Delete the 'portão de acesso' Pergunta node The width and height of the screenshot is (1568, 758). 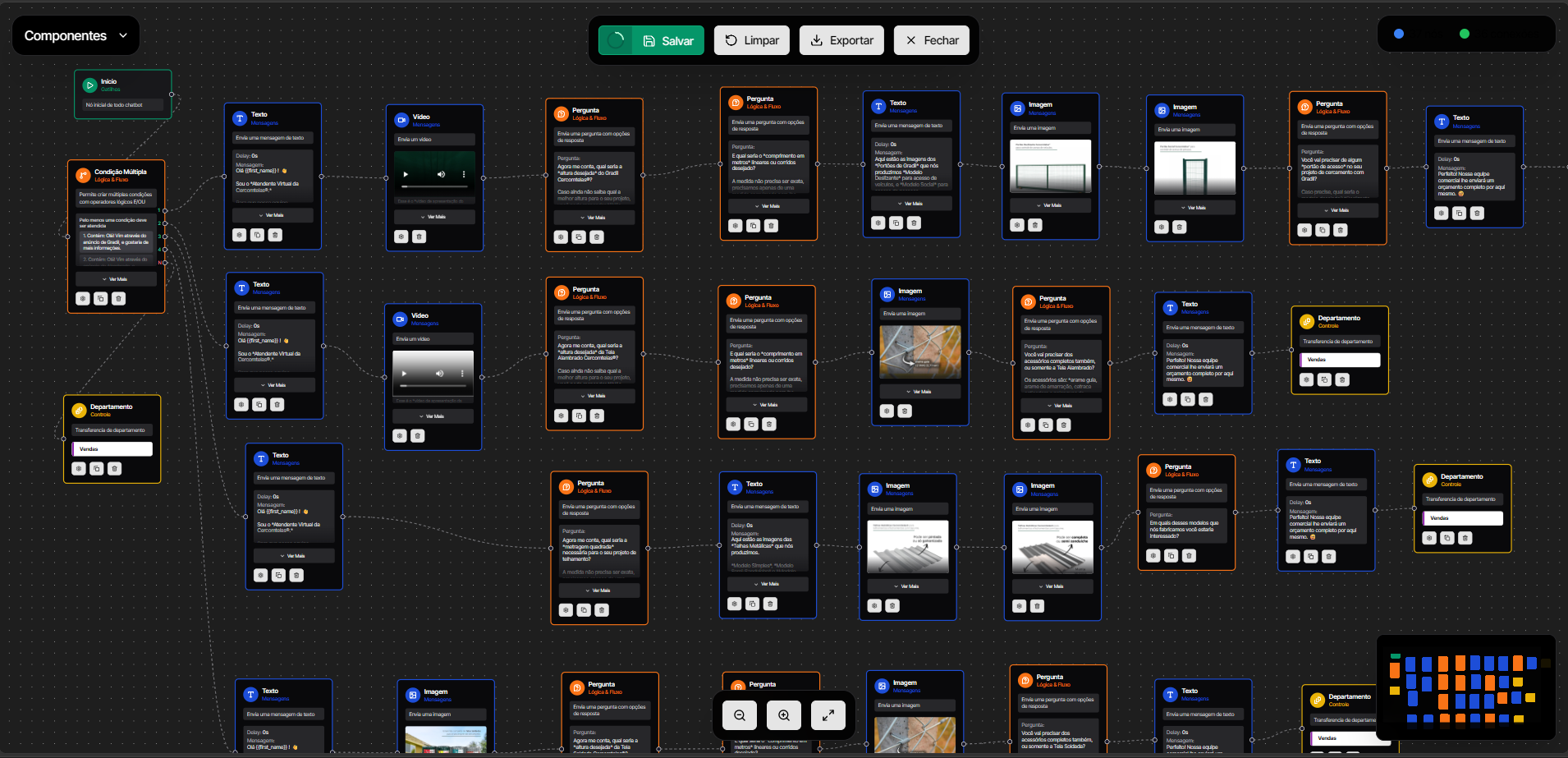tap(1341, 230)
